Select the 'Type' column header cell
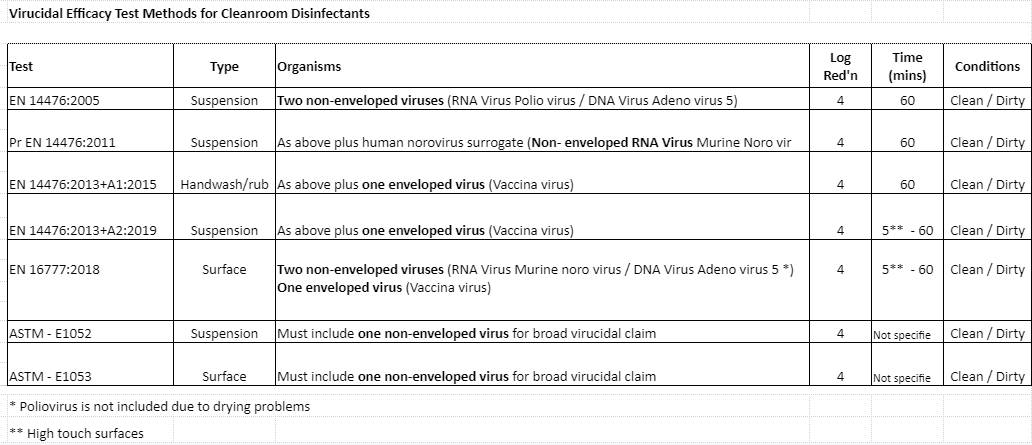Image resolution: width=1032 pixels, height=445 pixels. [225, 67]
